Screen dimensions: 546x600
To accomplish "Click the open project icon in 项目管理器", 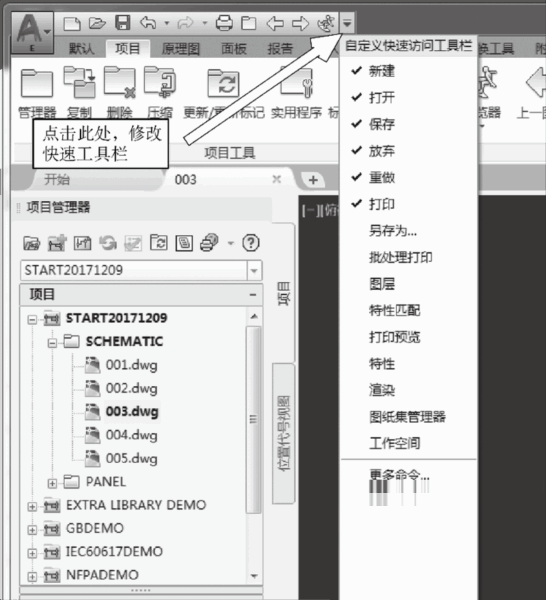I will [x=32, y=243].
